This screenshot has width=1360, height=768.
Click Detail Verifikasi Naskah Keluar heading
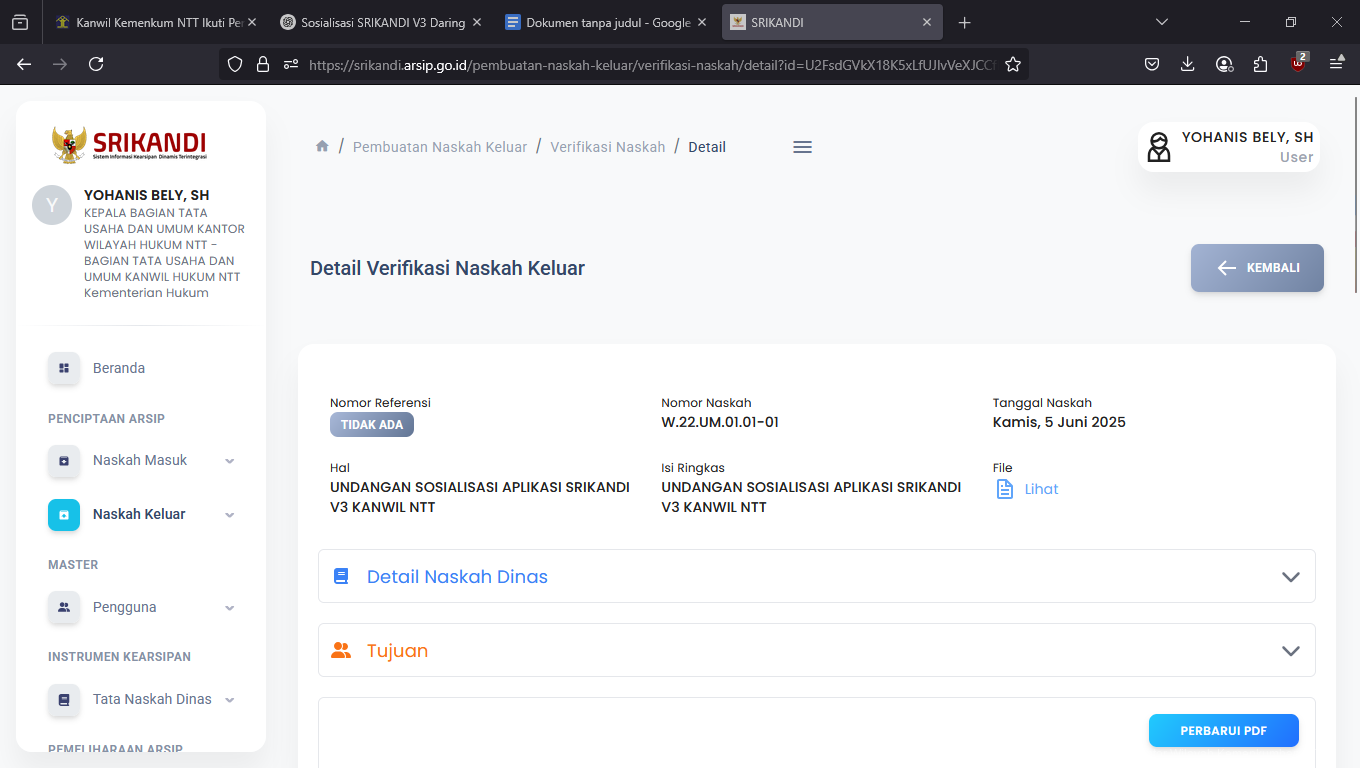(x=447, y=268)
